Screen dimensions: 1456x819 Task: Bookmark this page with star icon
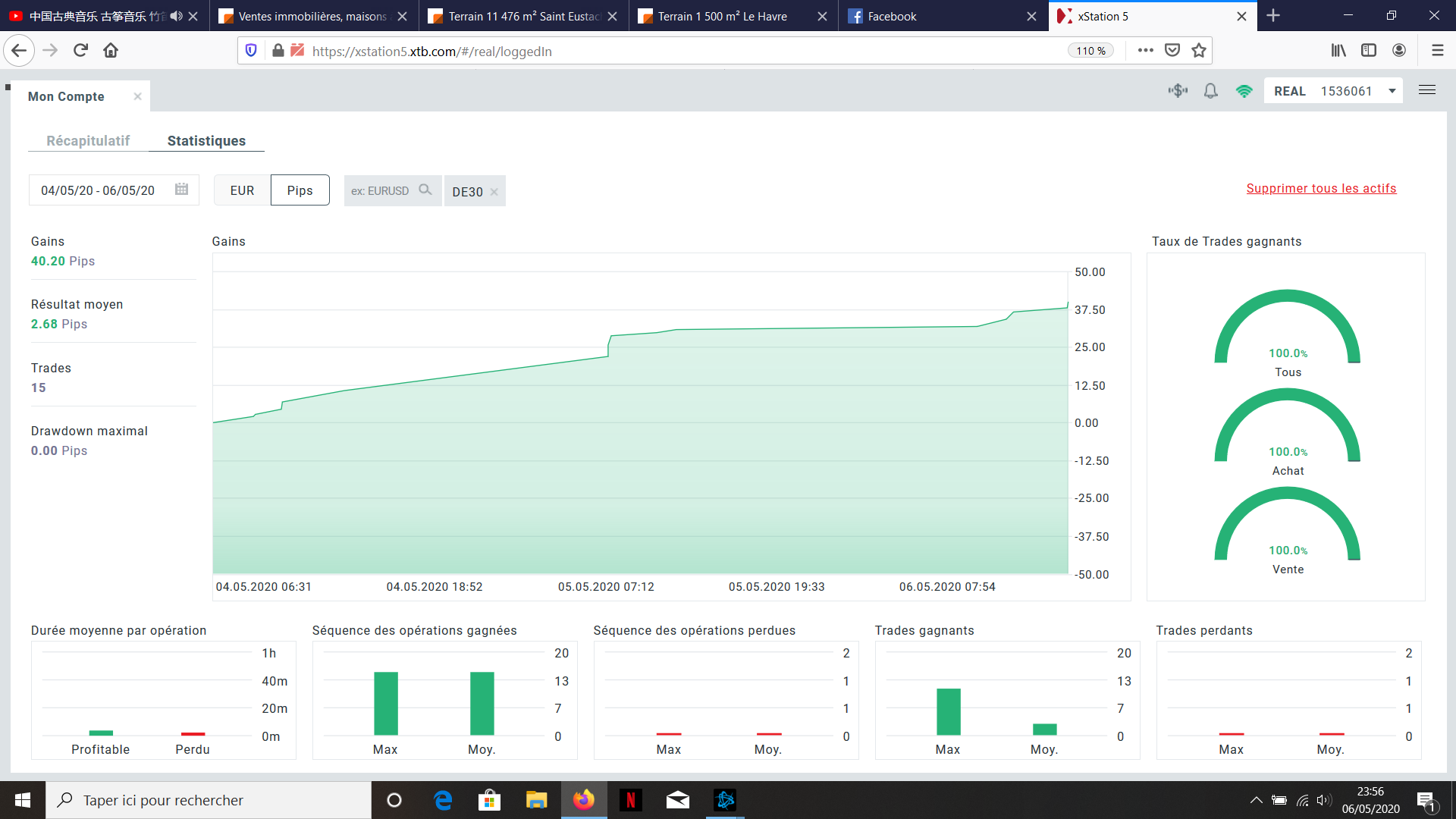[1199, 50]
